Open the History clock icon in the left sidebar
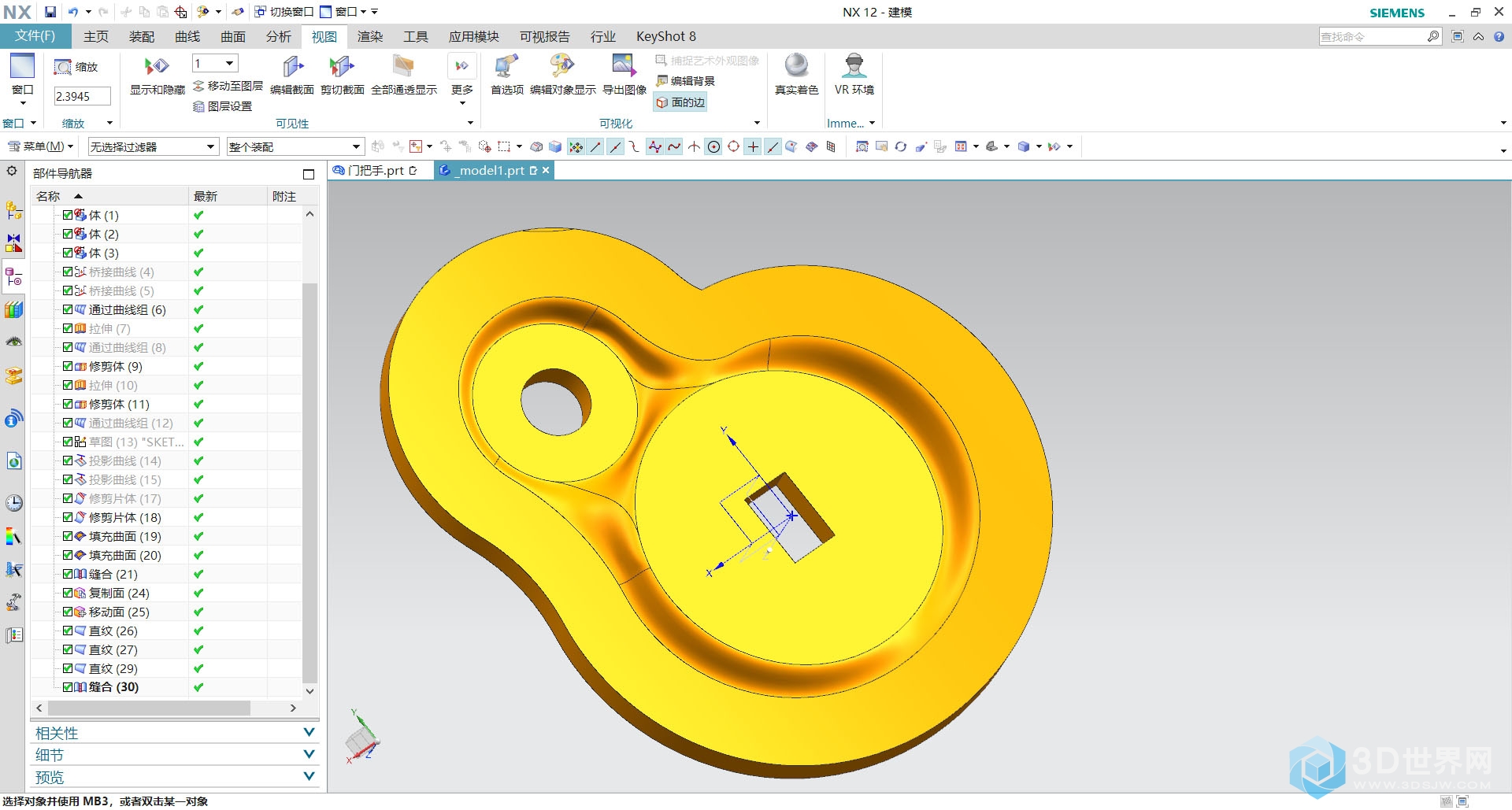This screenshot has height=810, width=1512. coord(13,503)
